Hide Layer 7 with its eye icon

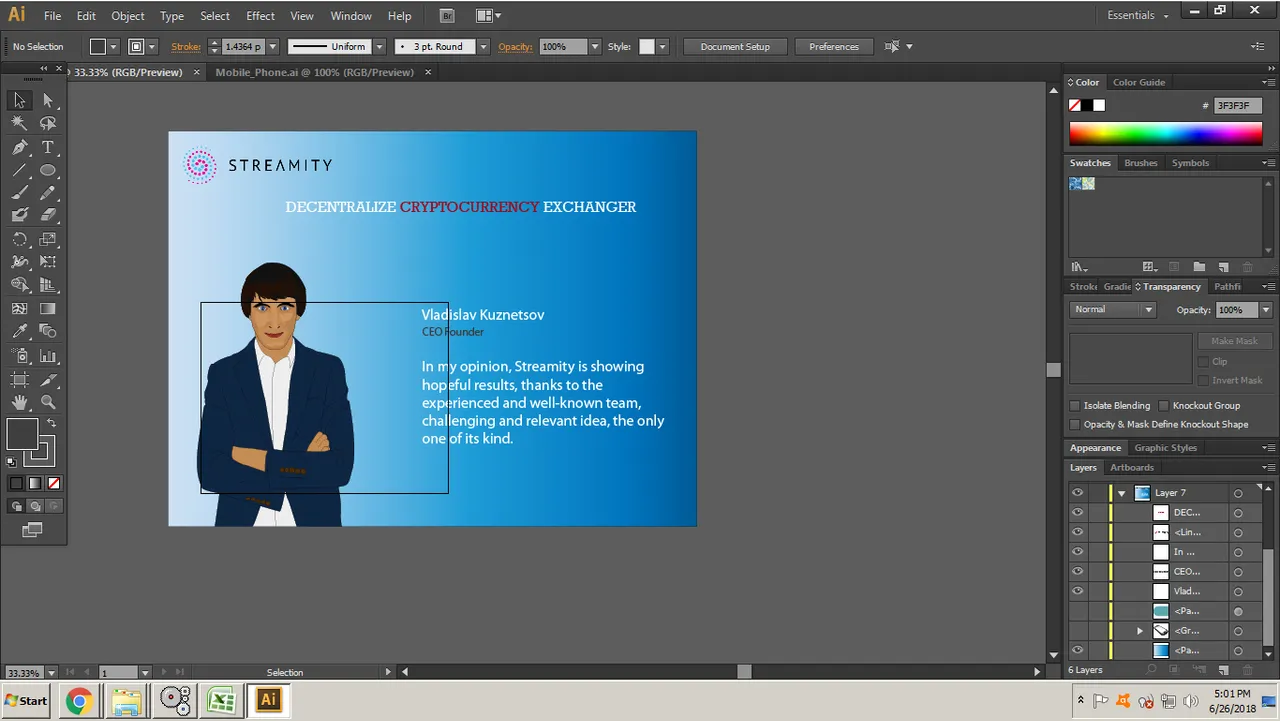pyautogui.click(x=1077, y=492)
